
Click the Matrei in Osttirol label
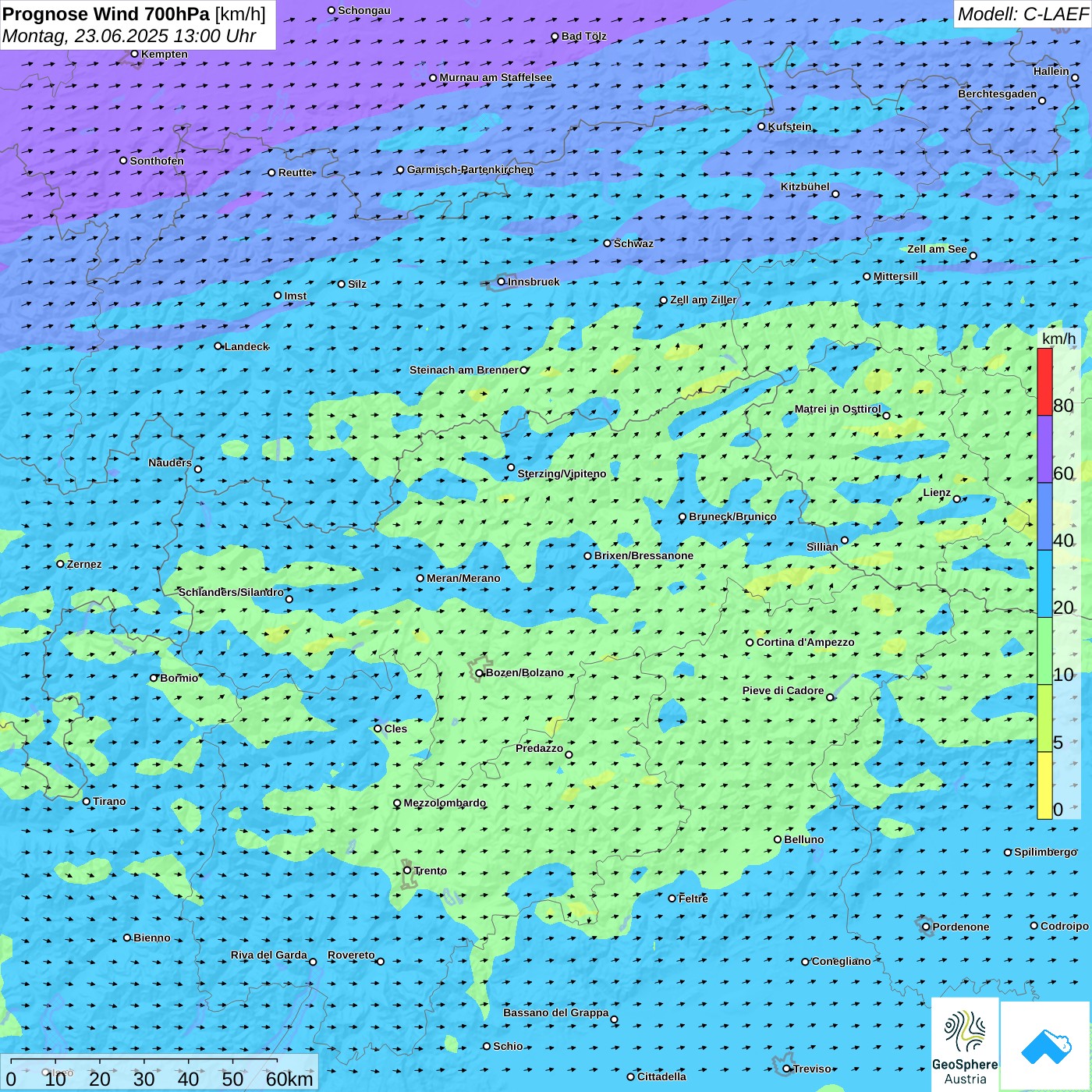[x=837, y=409]
